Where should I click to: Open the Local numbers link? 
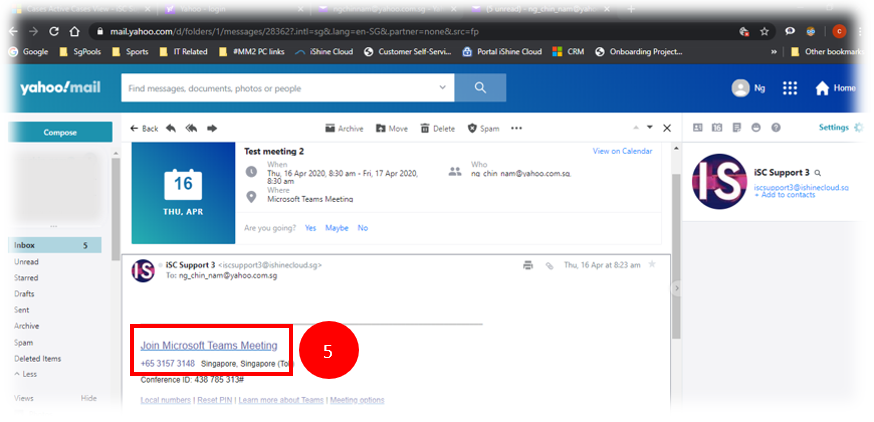pos(166,400)
